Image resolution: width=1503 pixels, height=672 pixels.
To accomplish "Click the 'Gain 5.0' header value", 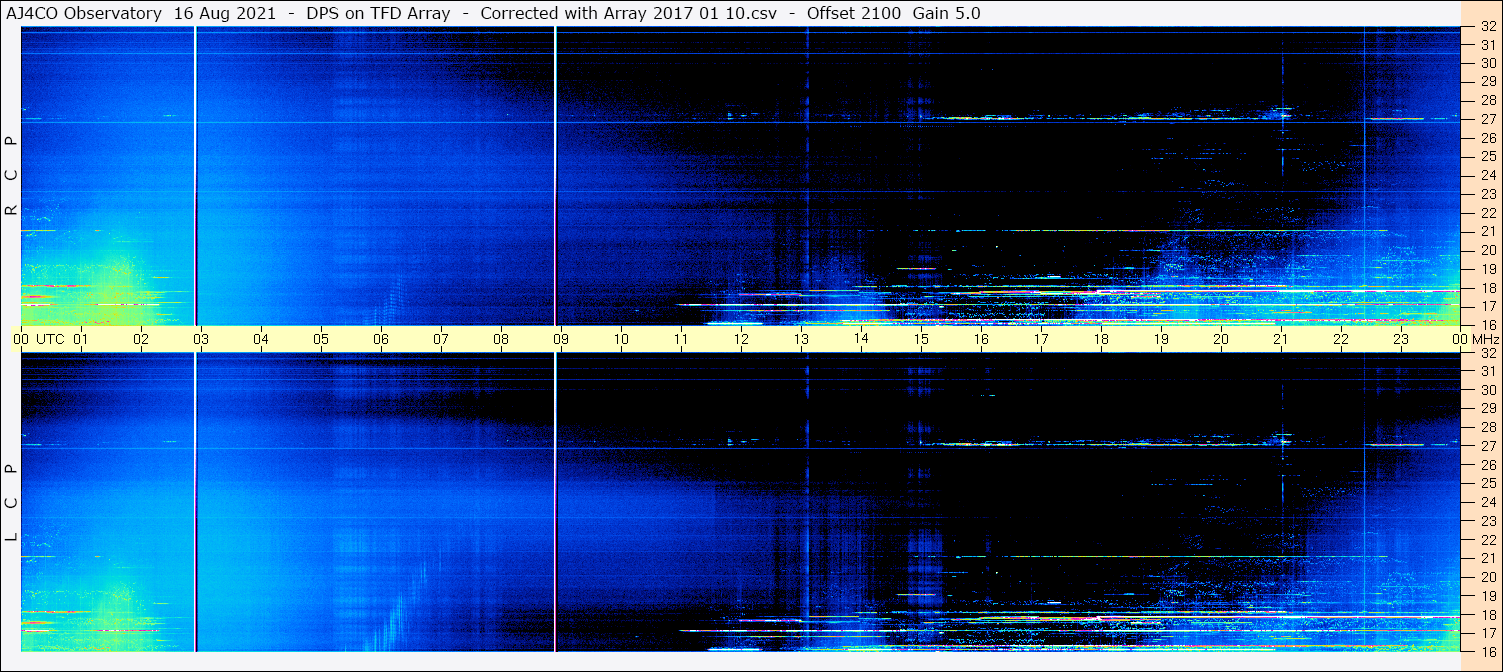I will tap(947, 13).
